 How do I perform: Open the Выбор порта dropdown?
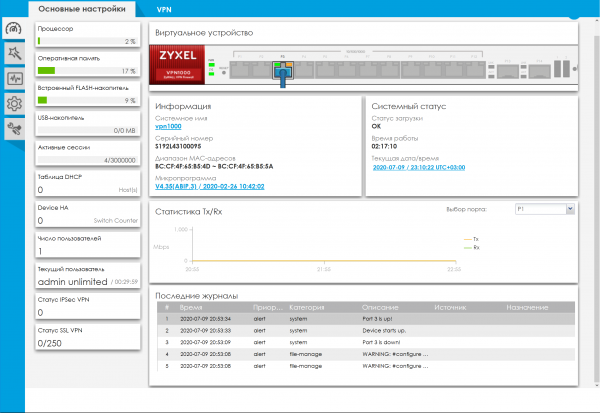543,210
